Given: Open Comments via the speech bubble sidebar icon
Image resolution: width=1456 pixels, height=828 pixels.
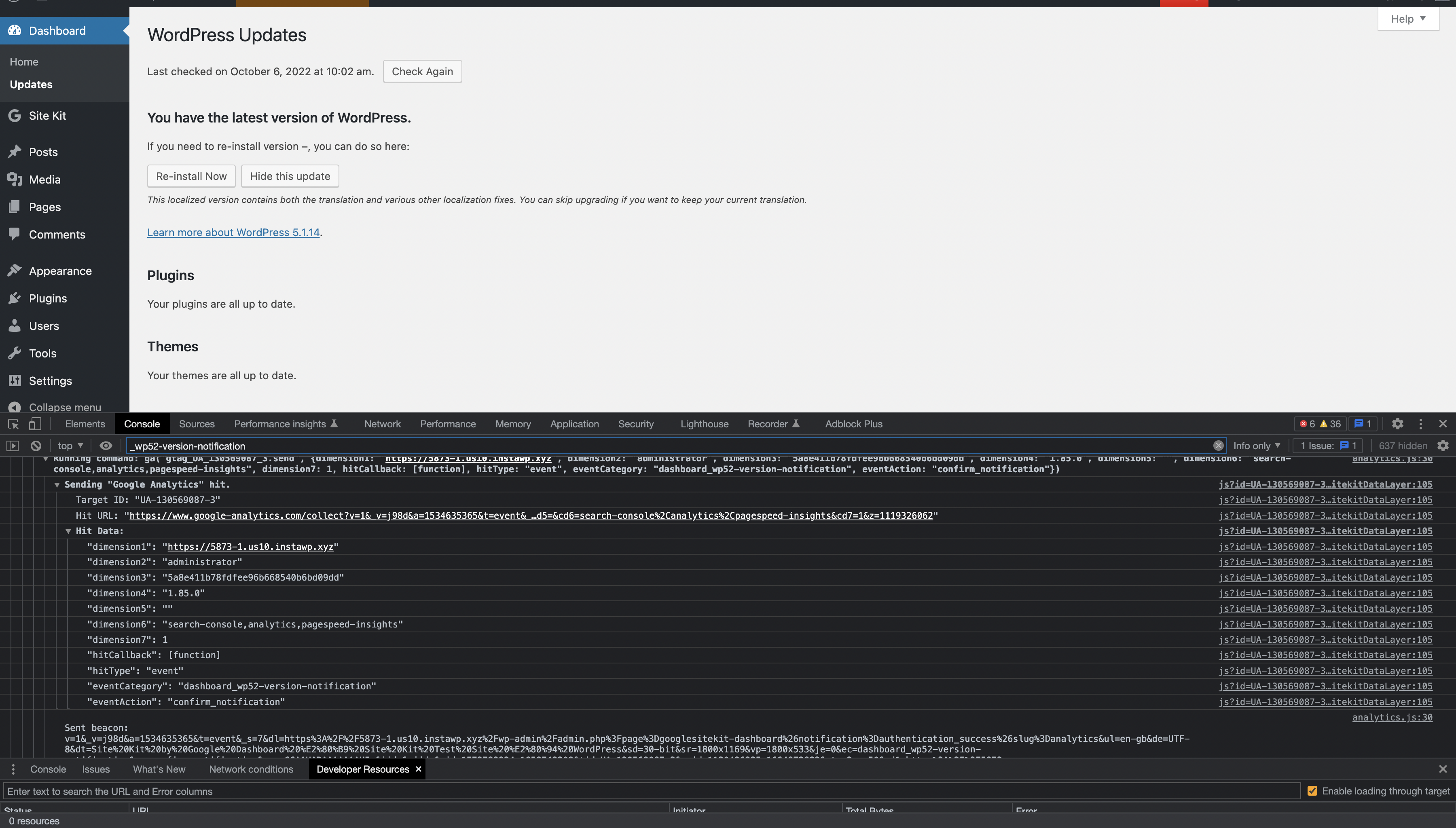Looking at the screenshot, I should point(15,234).
